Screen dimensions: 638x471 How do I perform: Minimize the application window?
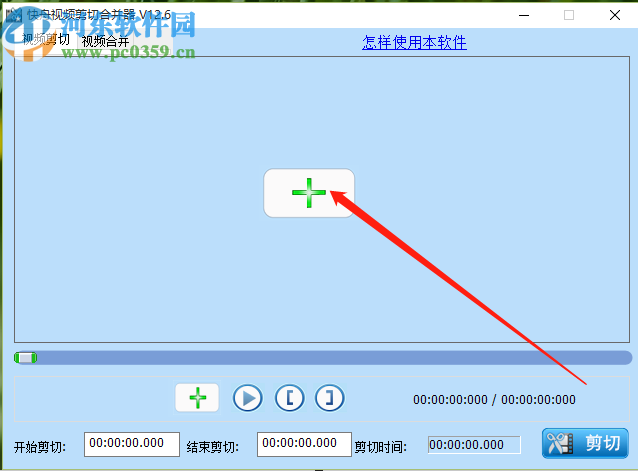point(524,15)
